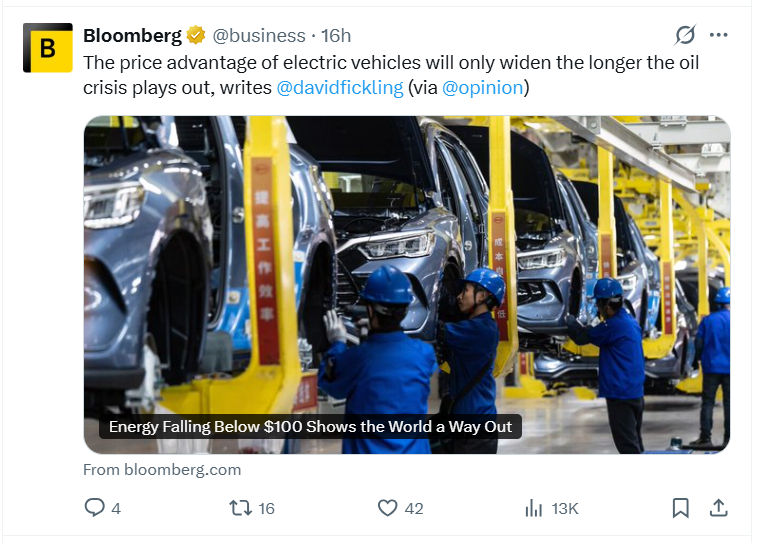Click the Bloomberg display name
Screen dimensions: 767x543
click(x=132, y=36)
